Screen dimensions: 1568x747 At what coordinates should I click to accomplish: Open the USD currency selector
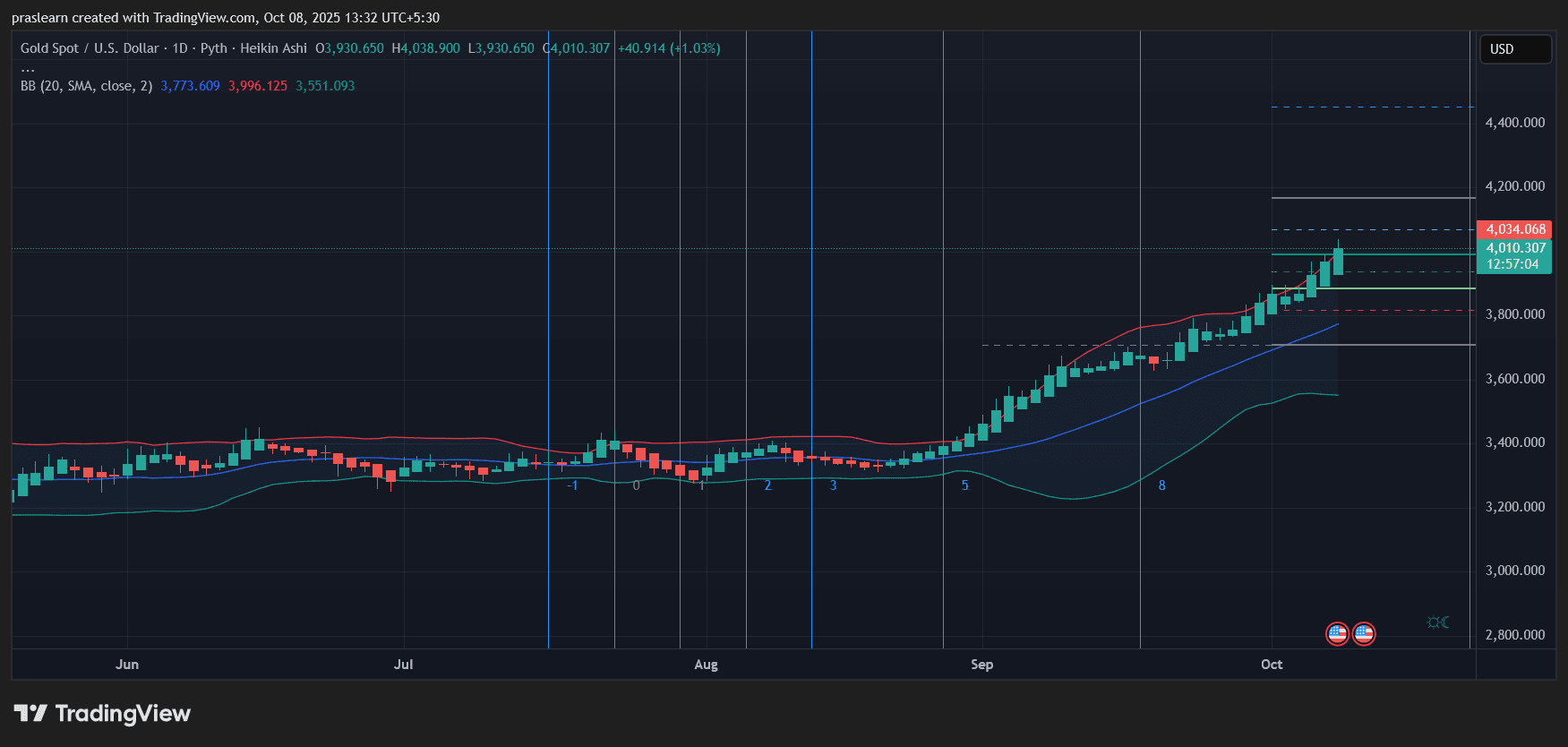tap(1514, 49)
